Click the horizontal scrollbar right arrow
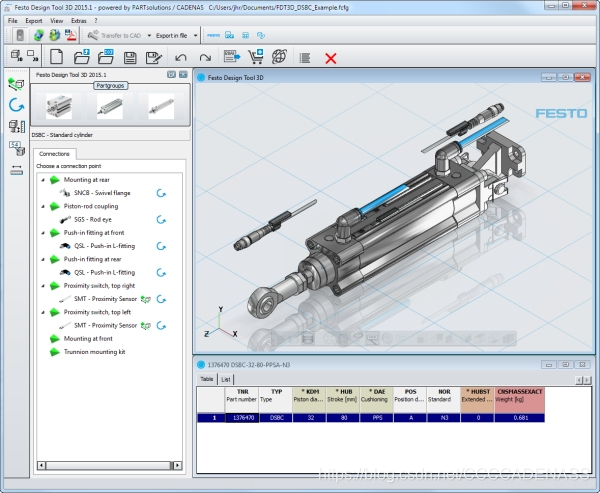The image size is (600, 493). pos(177,465)
